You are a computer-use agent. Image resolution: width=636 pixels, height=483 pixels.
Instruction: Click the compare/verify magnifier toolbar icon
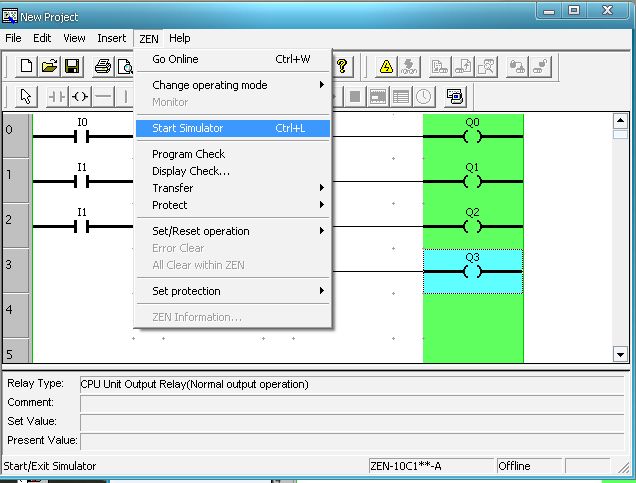[x=486, y=66]
